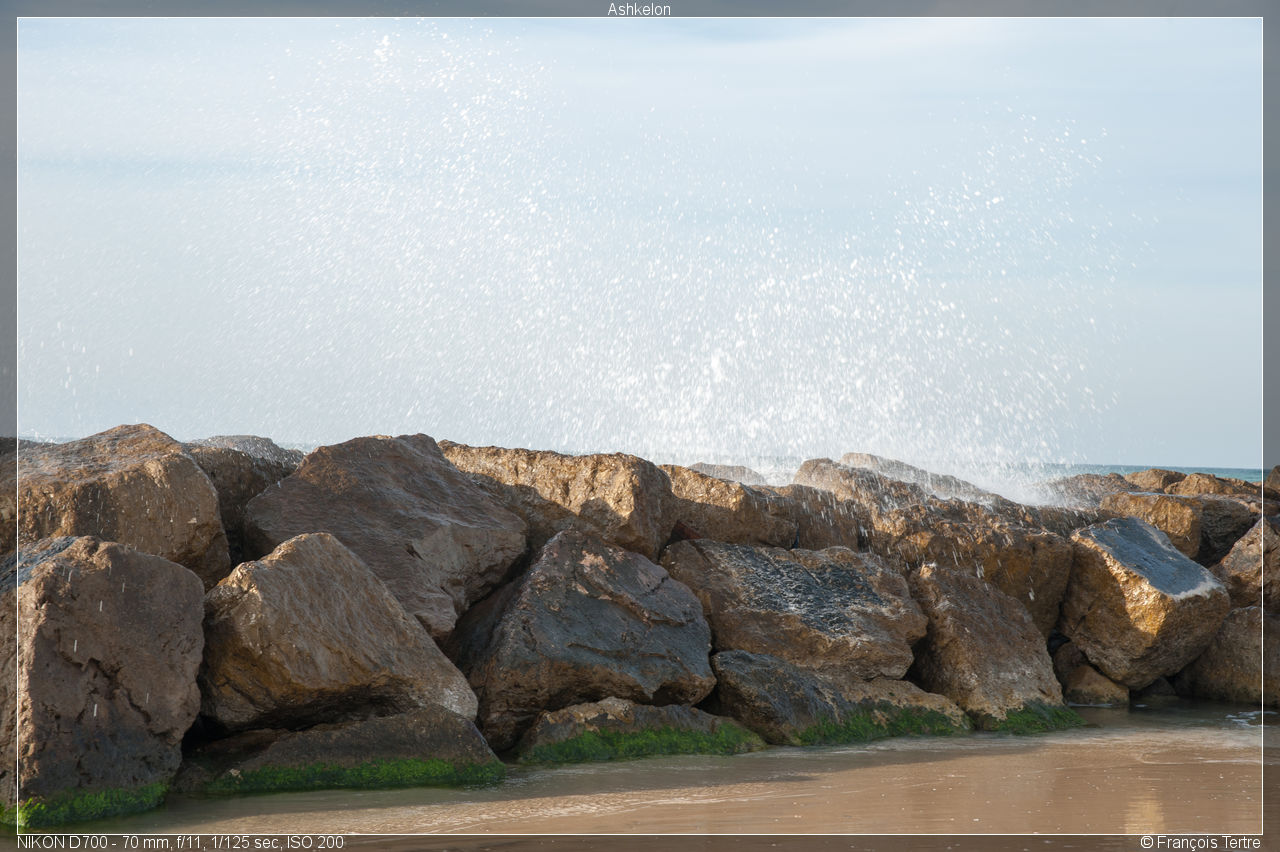The width and height of the screenshot is (1280, 852).
Task: Click the NIKON D700 exposure info caption
Action: (180, 842)
